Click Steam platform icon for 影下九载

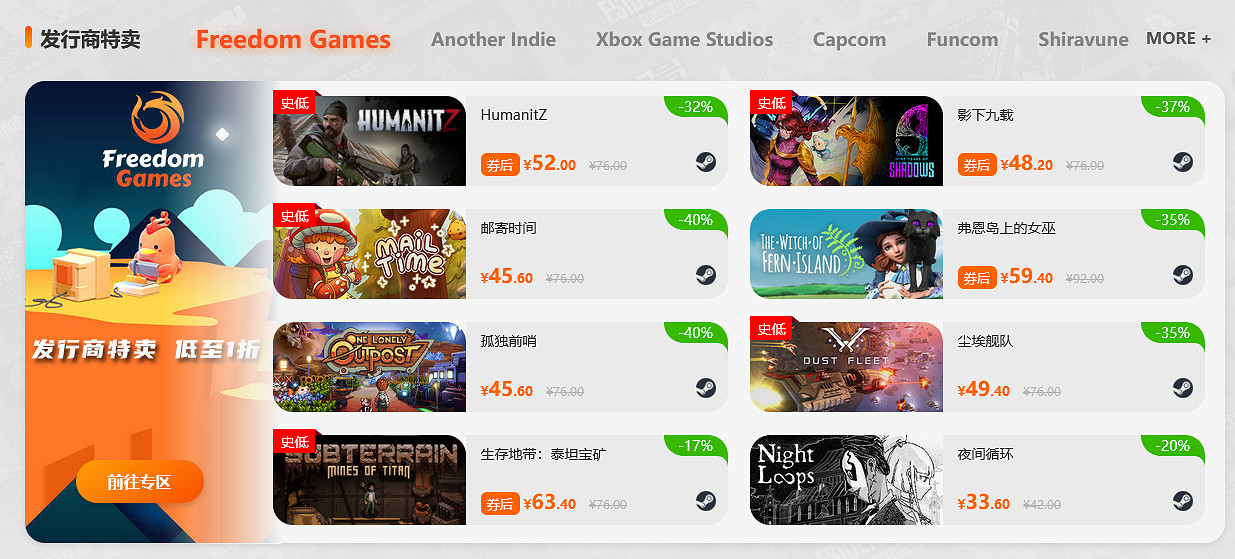tap(1183, 162)
